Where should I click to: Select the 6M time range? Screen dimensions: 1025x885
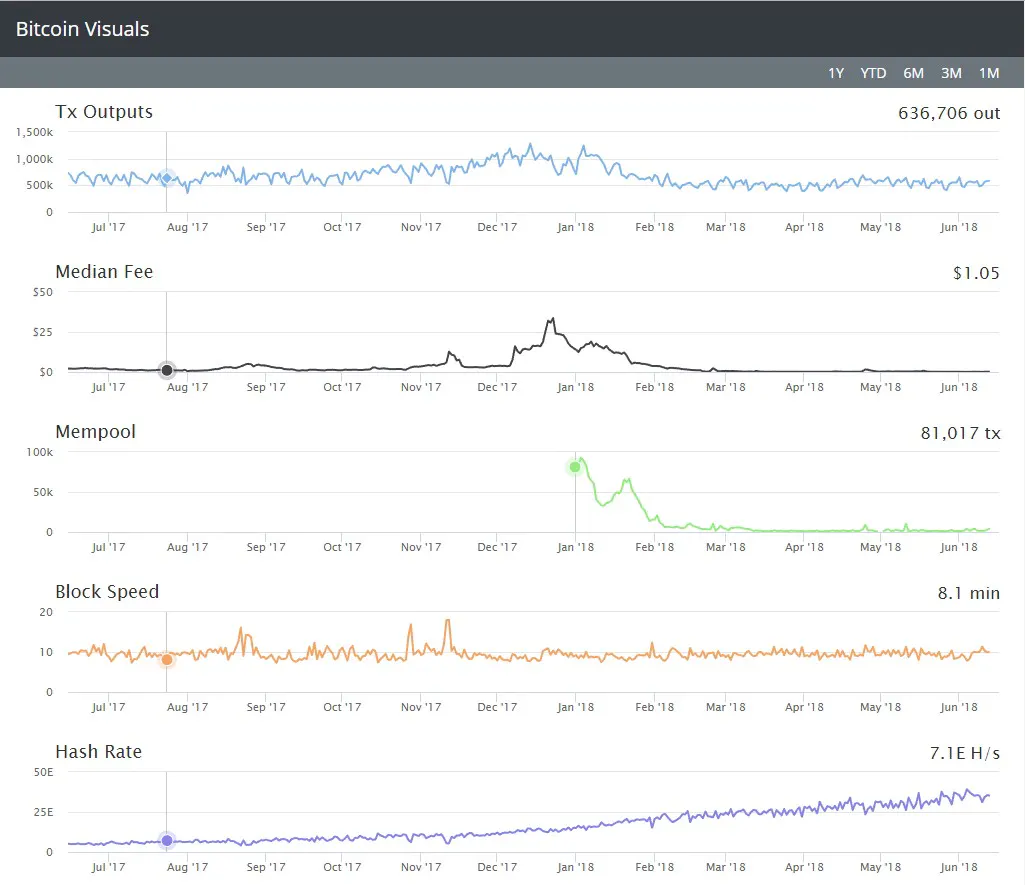[x=913, y=73]
